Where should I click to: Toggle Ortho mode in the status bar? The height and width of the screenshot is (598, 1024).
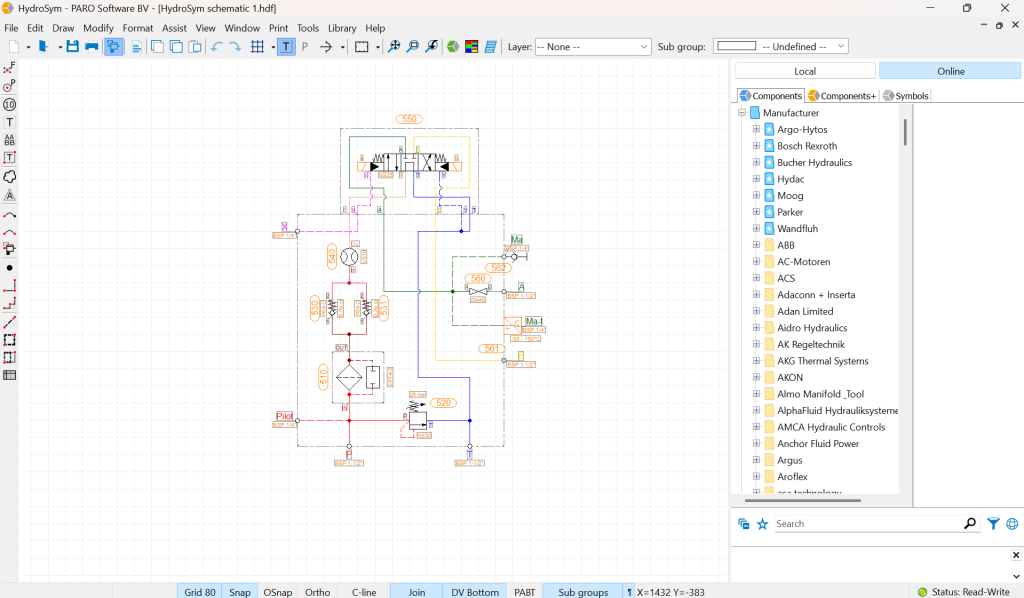317,591
